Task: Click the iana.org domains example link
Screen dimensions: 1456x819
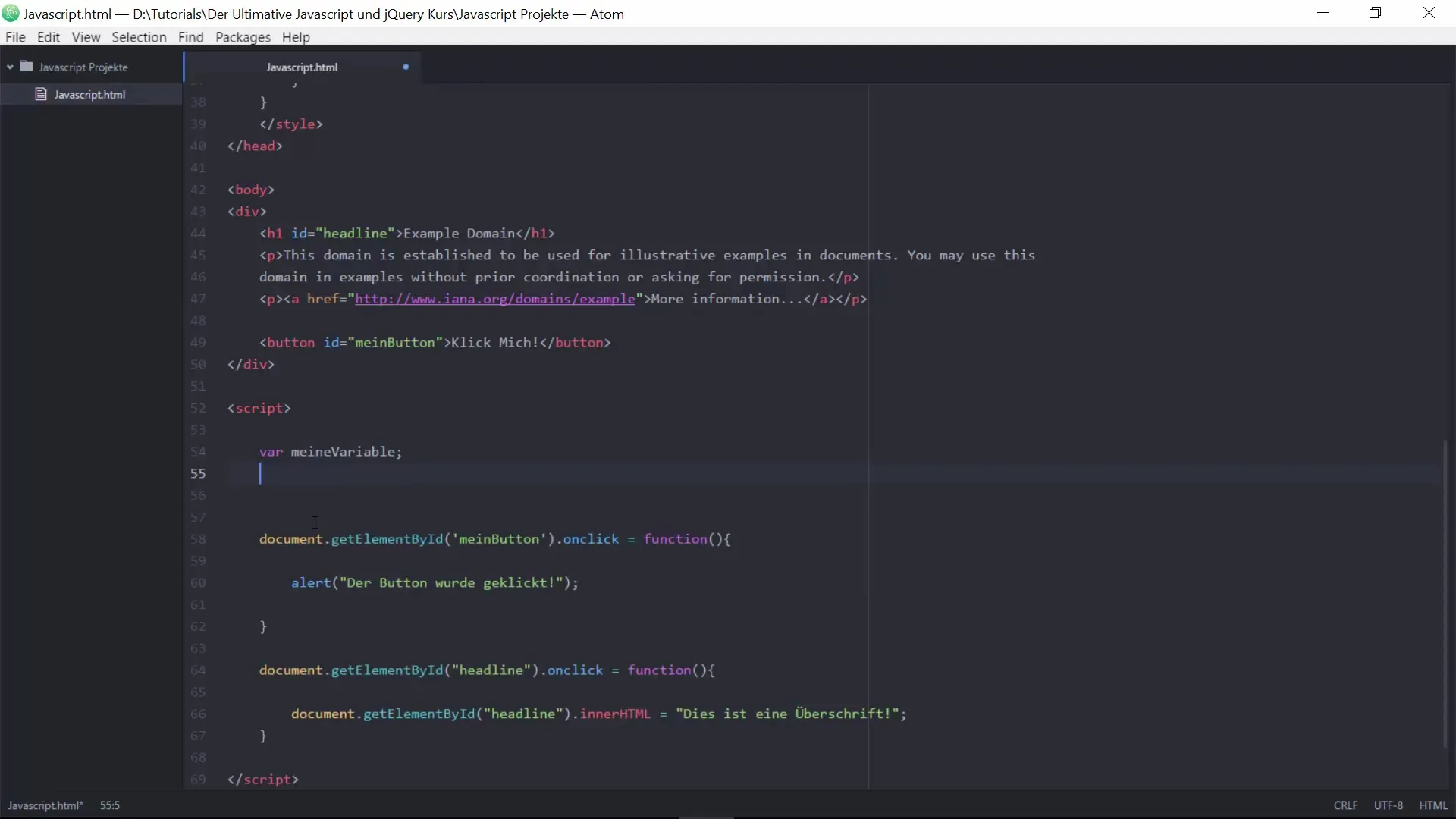Action: 494,299
